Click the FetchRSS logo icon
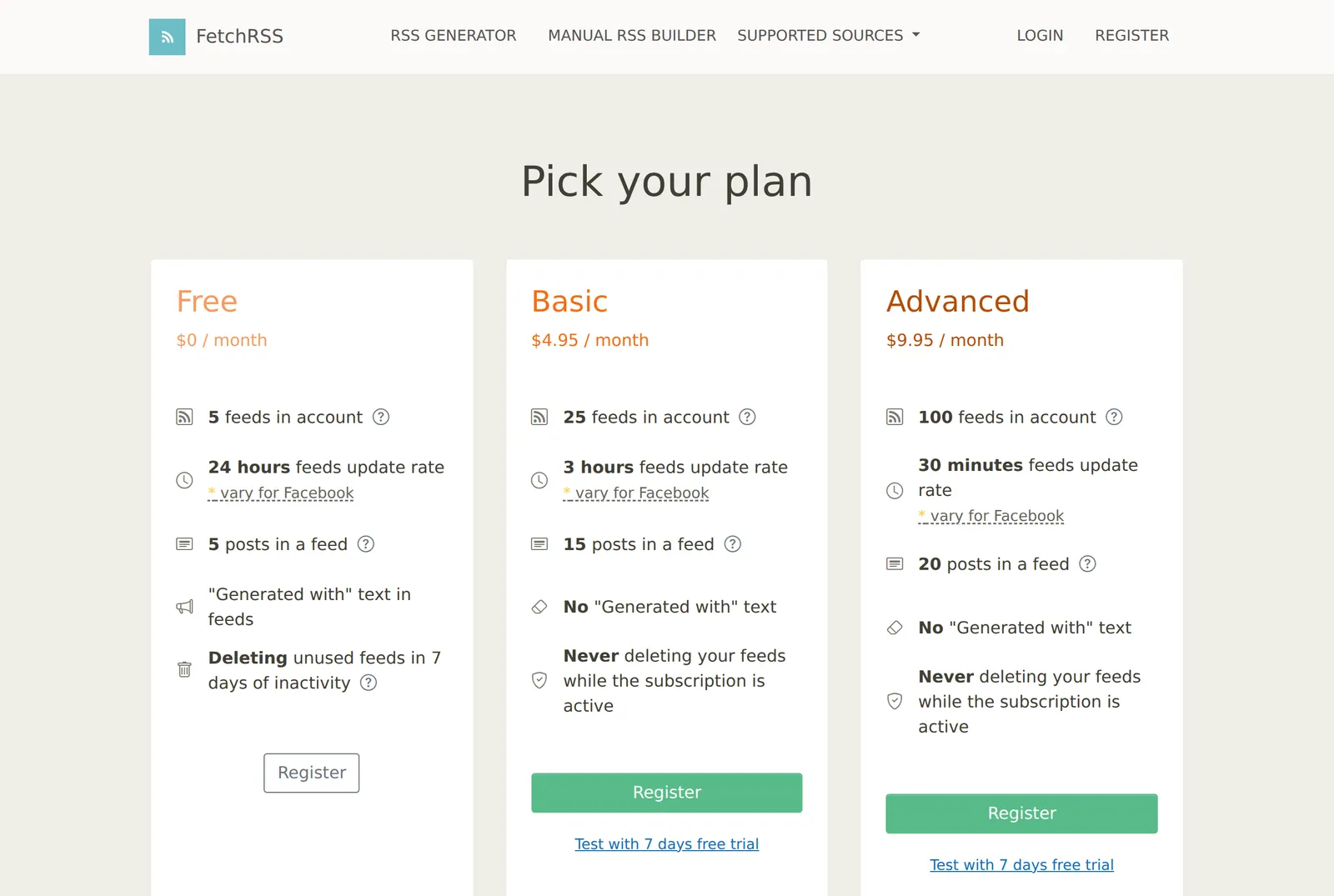Image resolution: width=1334 pixels, height=896 pixels. (167, 37)
